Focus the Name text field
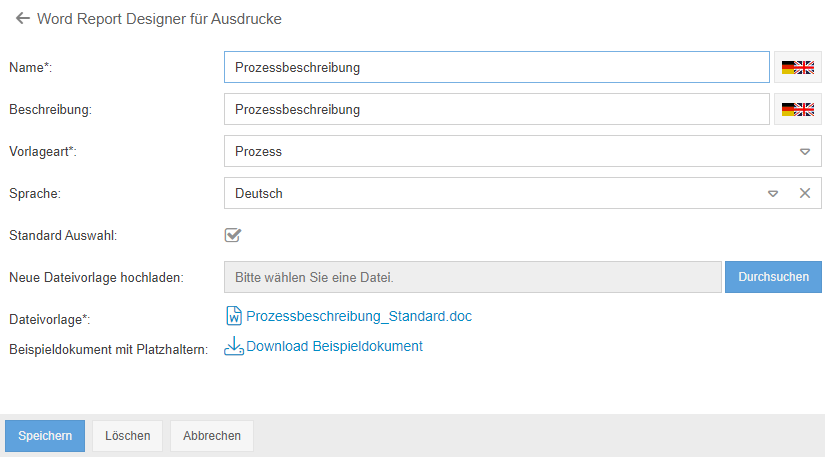Image resolution: width=825 pixels, height=457 pixels. [x=496, y=68]
